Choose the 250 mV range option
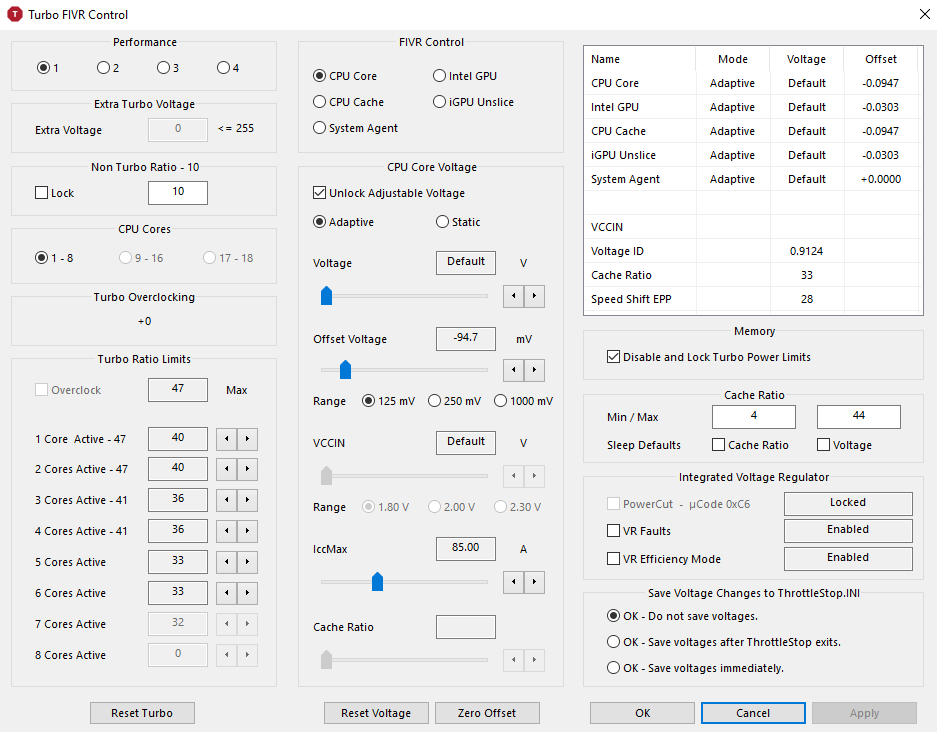 pyautogui.click(x=434, y=401)
